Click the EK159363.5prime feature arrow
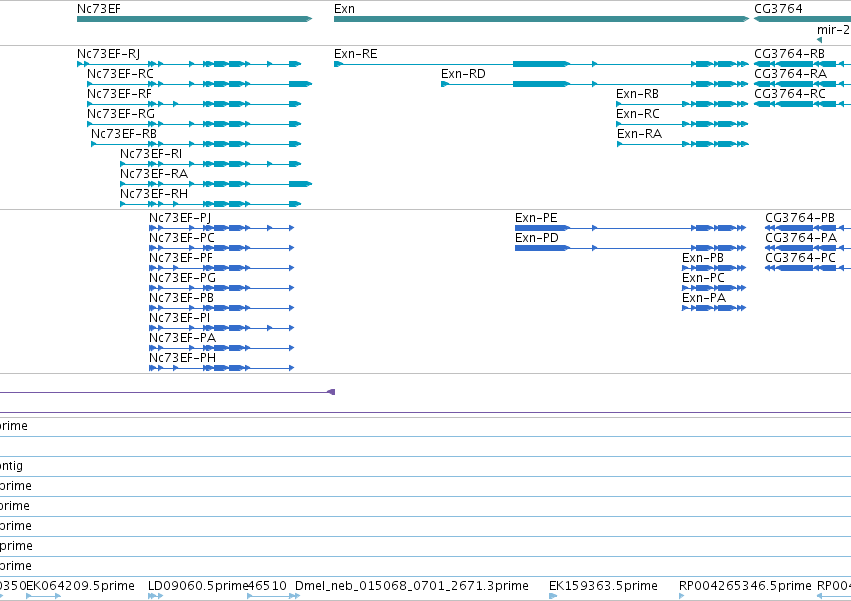The height and width of the screenshot is (601, 851). (552, 596)
